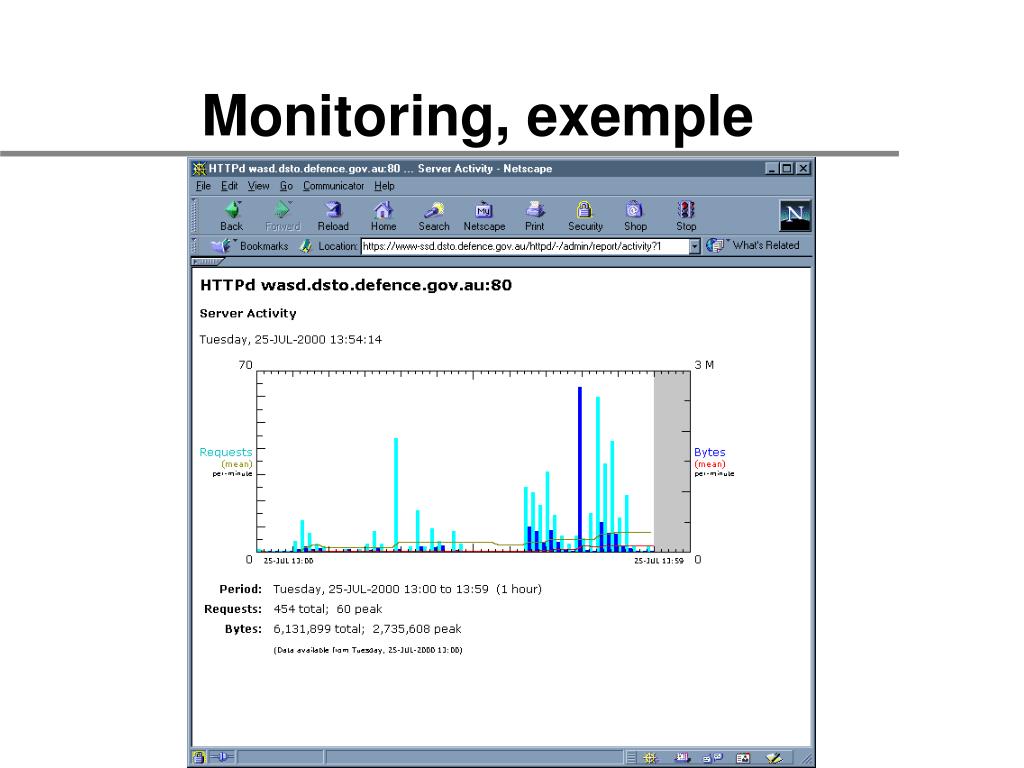The image size is (1024, 768).
Task: Click the '3 M' right axis maximum label
Action: point(704,365)
